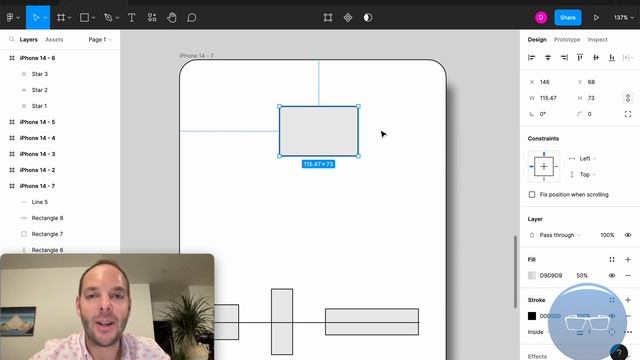This screenshot has height=360, width=640.
Task: Open the help question mark button
Action: 619,352
